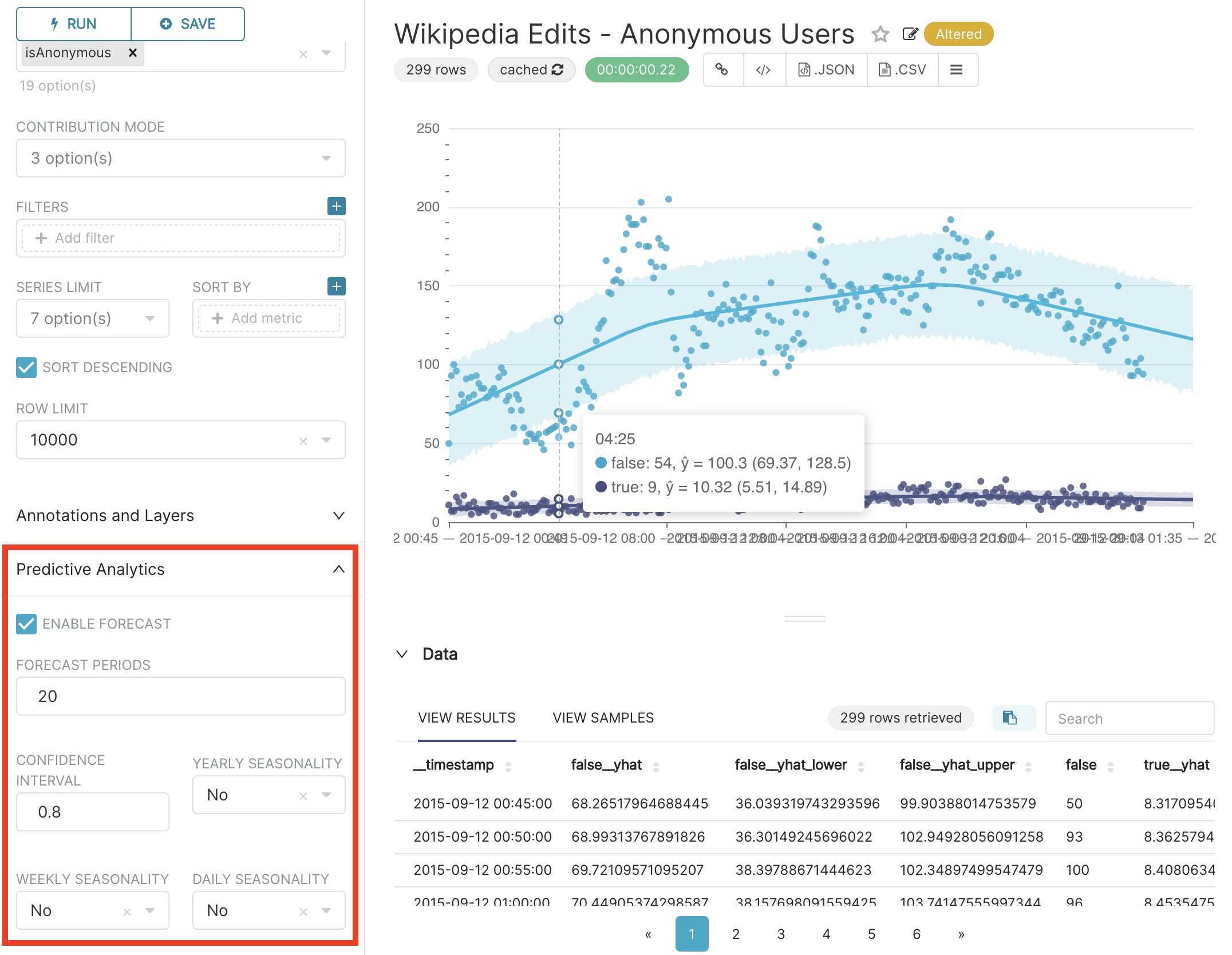Expand the Annotations and Layers section
The image size is (1232, 955).
[x=180, y=515]
